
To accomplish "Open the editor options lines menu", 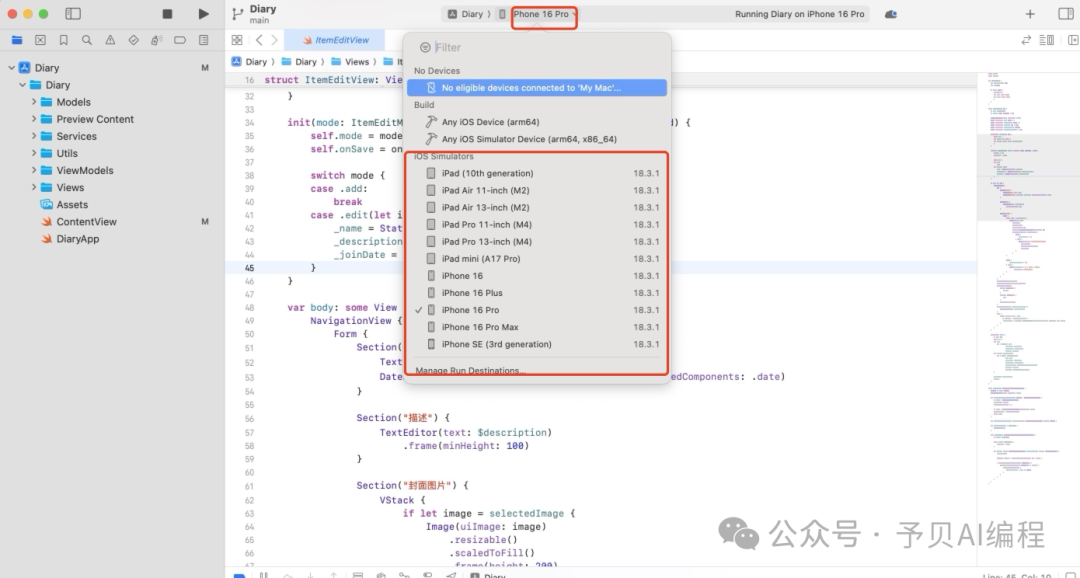I will pos(1047,40).
